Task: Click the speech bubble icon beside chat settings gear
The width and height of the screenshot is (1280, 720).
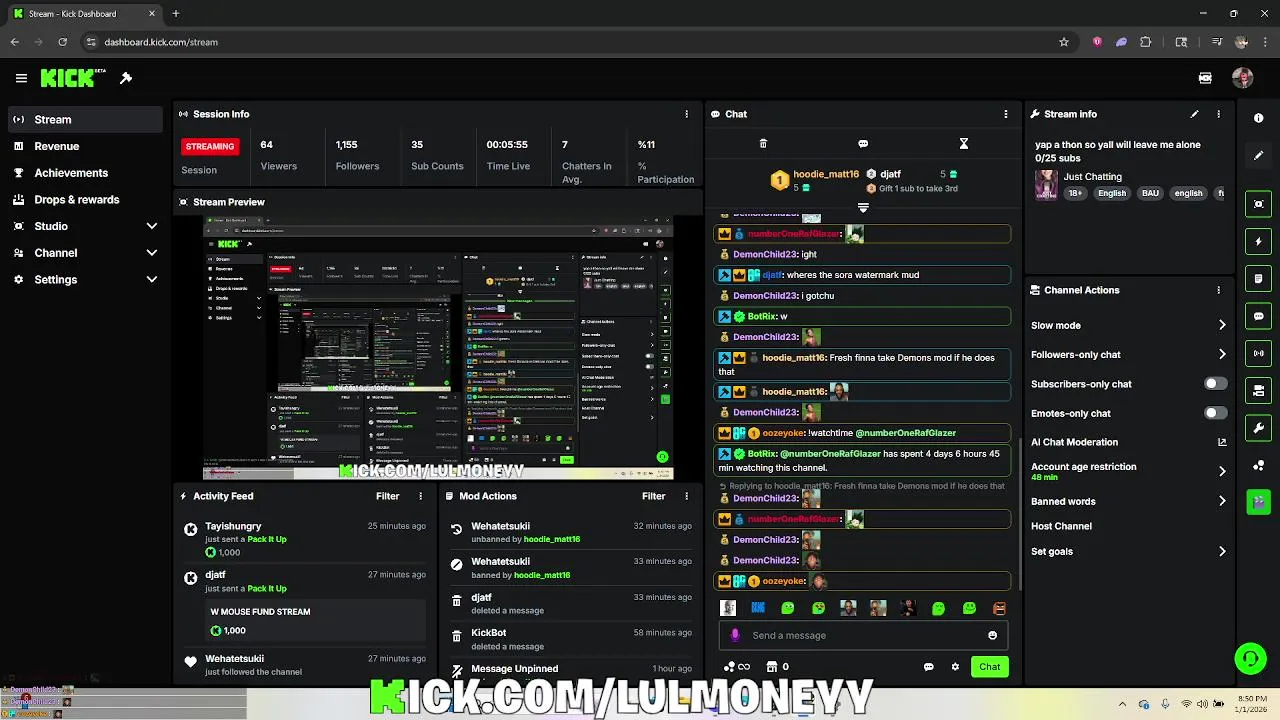Action: (928, 667)
